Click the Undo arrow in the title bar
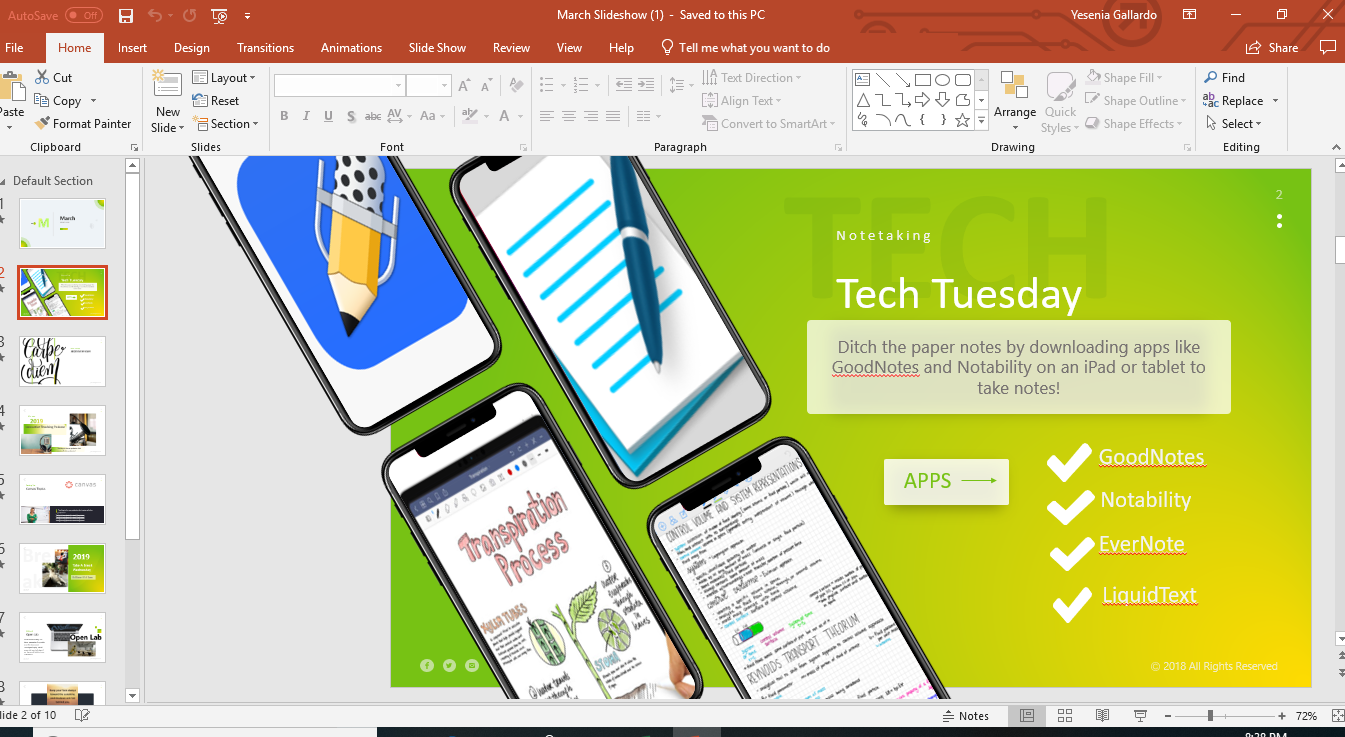Image resolution: width=1345 pixels, height=737 pixels. pyautogui.click(x=154, y=15)
